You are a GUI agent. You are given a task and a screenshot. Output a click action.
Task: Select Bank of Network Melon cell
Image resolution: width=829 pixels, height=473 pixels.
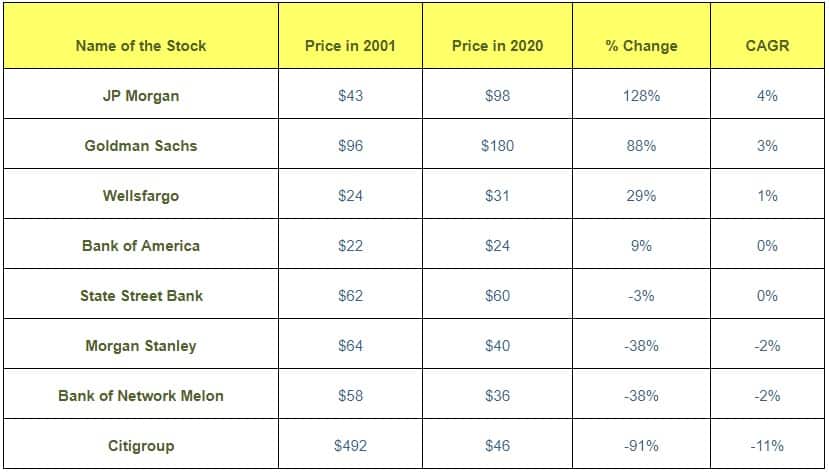pos(141,395)
